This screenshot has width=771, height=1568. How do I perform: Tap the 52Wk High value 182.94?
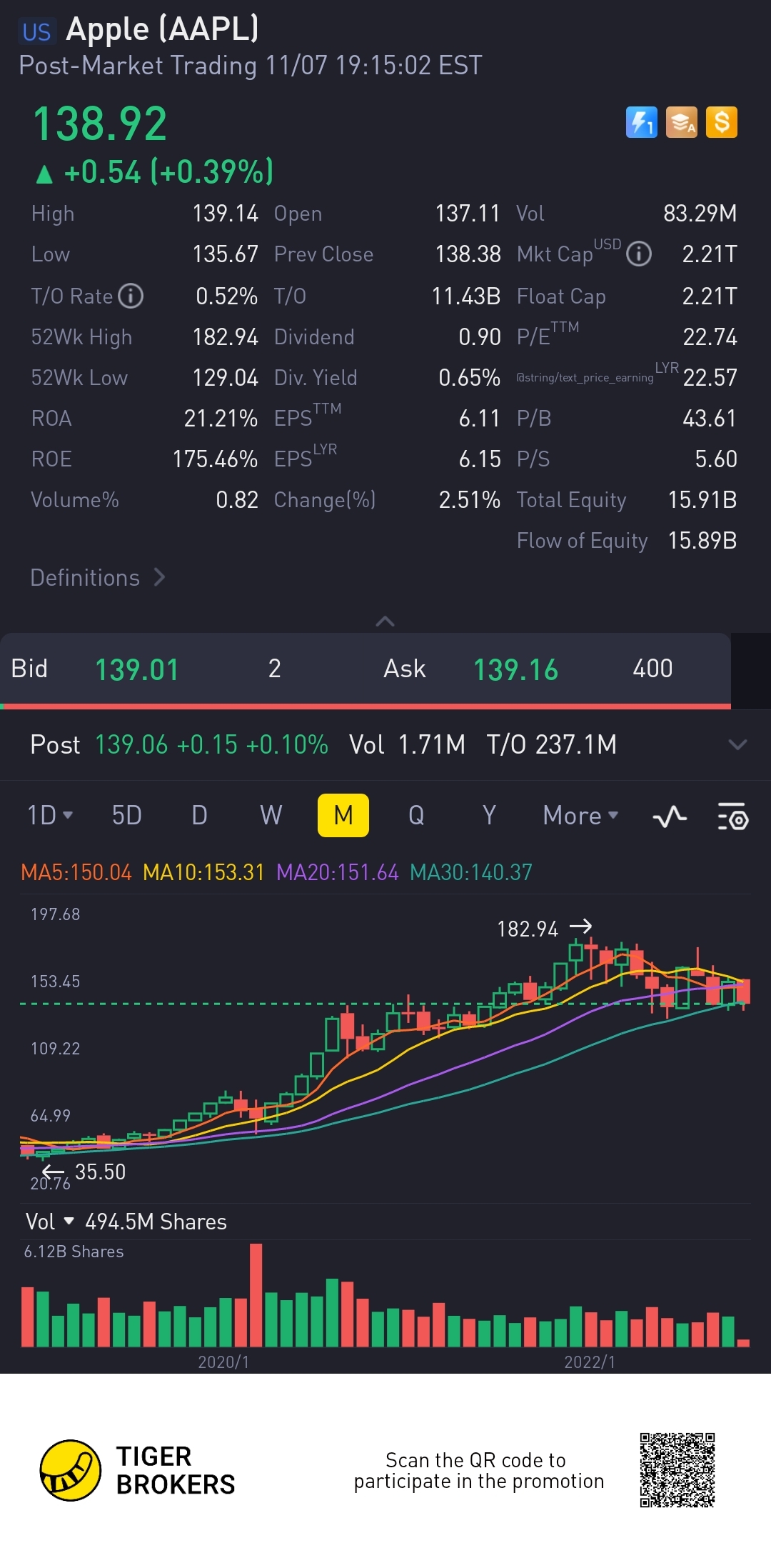click(225, 336)
